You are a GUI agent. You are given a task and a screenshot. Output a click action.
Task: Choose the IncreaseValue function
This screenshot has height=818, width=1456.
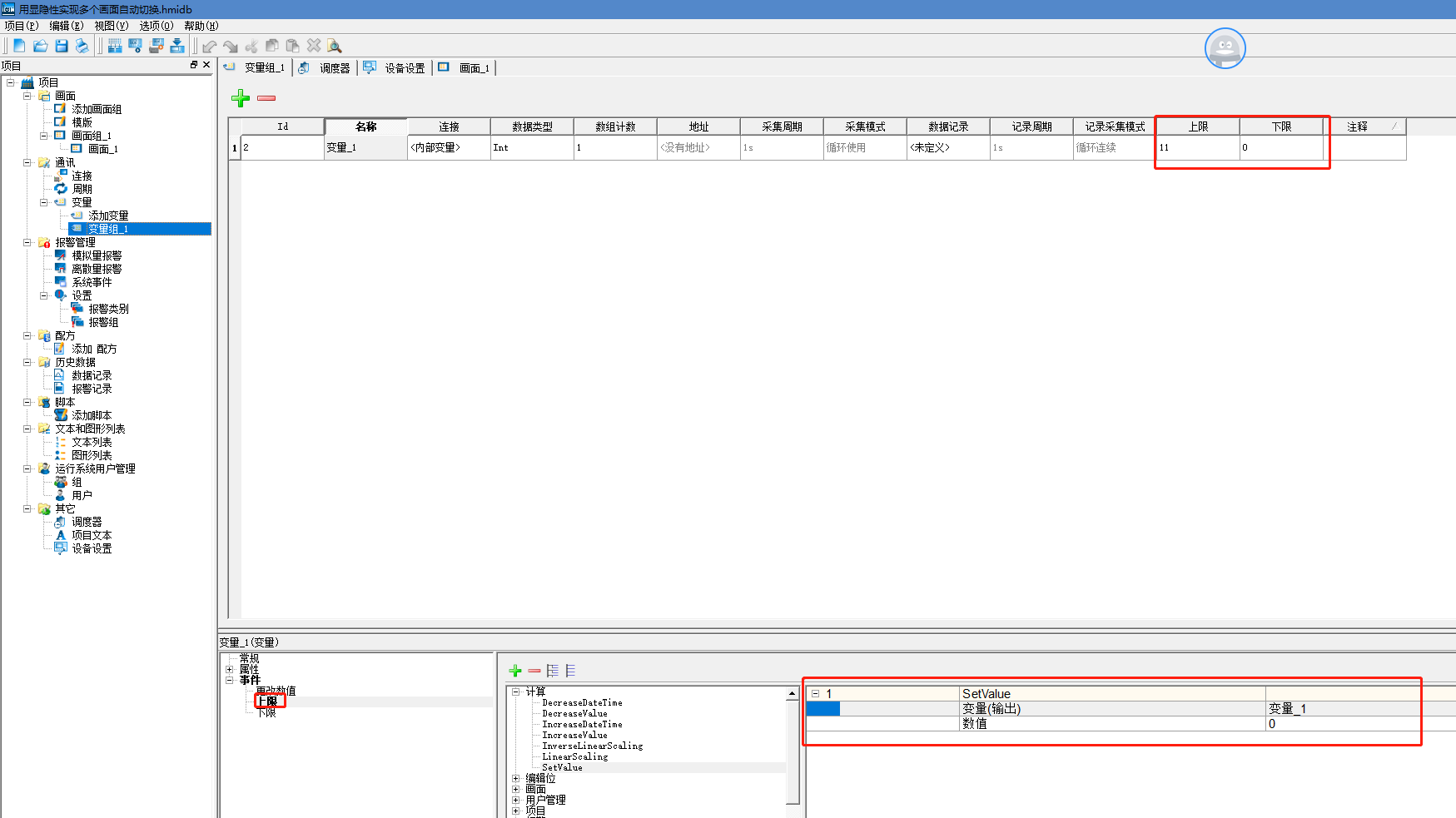[574, 736]
